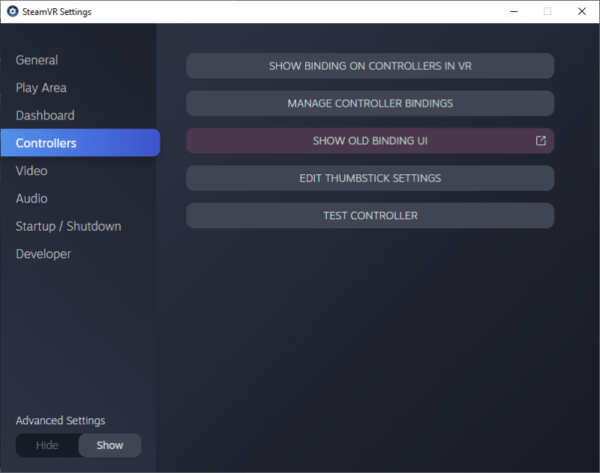Click the external link icon on Old Binding UI
The height and width of the screenshot is (473, 600).
[541, 140]
